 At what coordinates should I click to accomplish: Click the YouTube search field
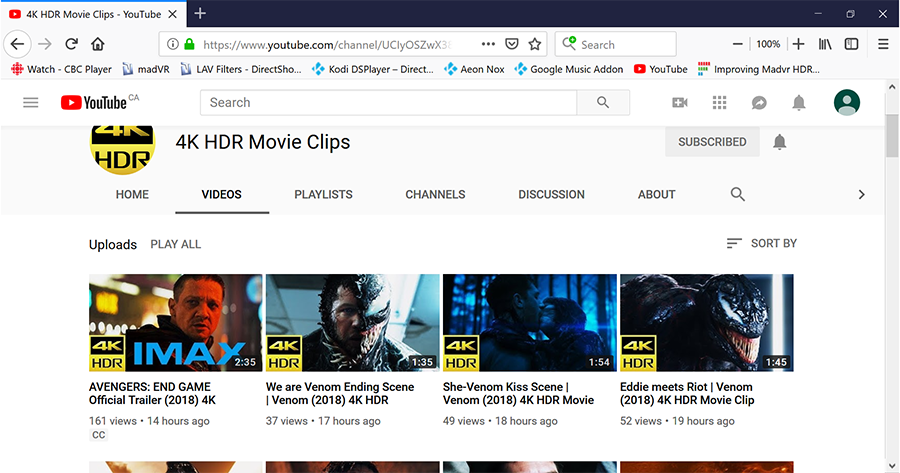(x=389, y=102)
